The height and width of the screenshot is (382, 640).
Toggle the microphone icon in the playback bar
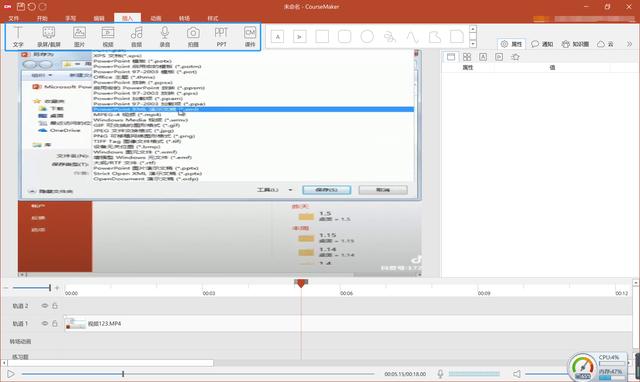point(440,374)
